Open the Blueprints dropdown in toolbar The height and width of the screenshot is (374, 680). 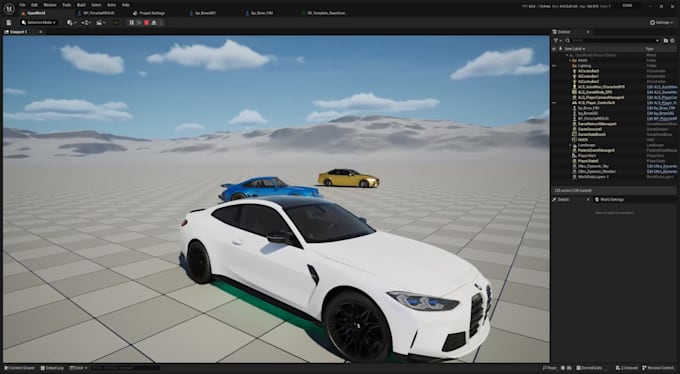pos(86,23)
